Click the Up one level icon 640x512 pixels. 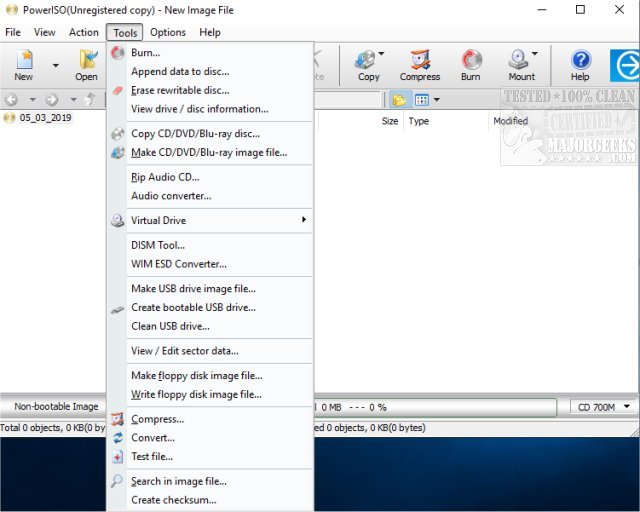91,99
